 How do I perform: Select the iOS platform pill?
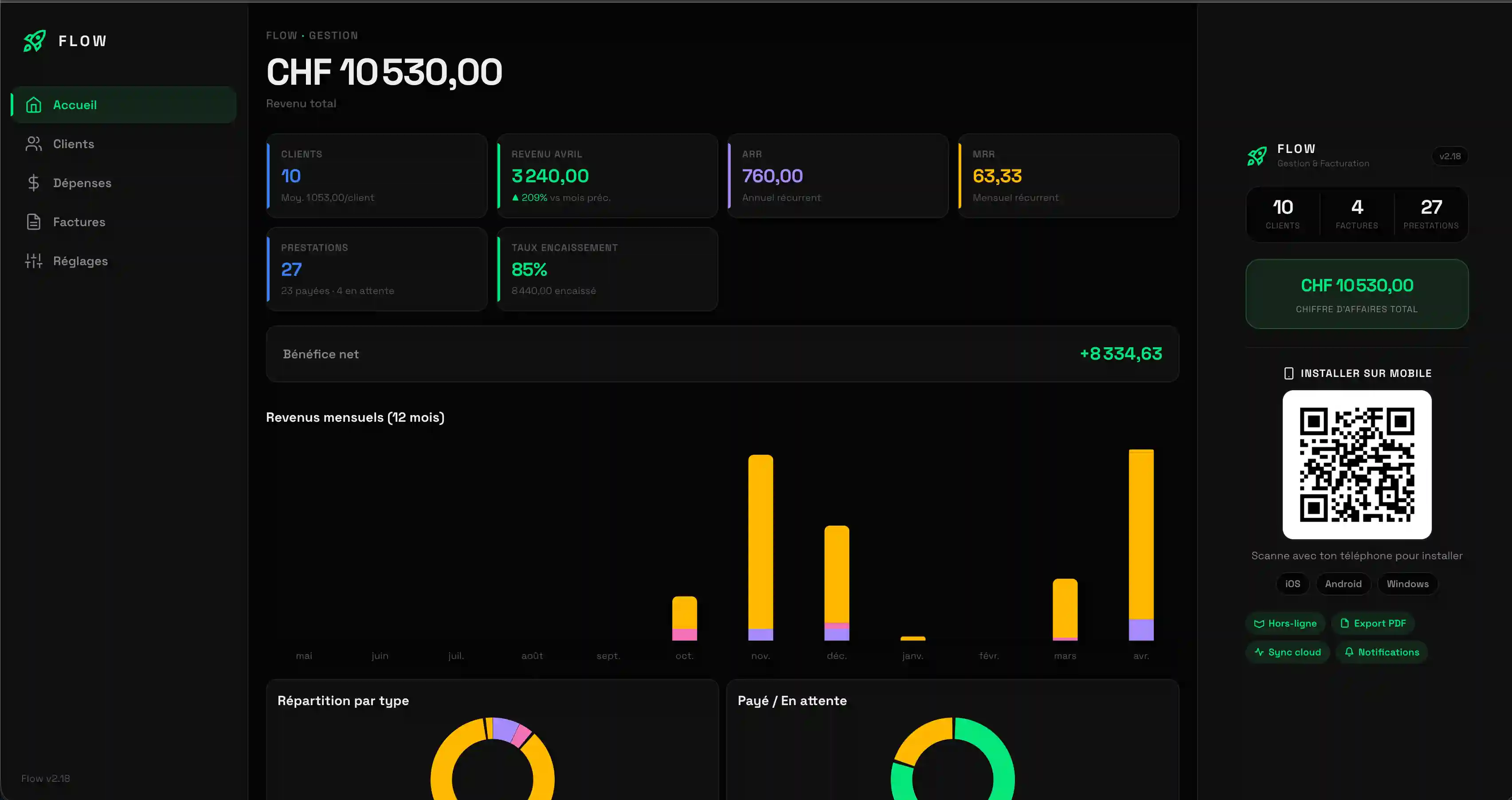[1293, 584]
